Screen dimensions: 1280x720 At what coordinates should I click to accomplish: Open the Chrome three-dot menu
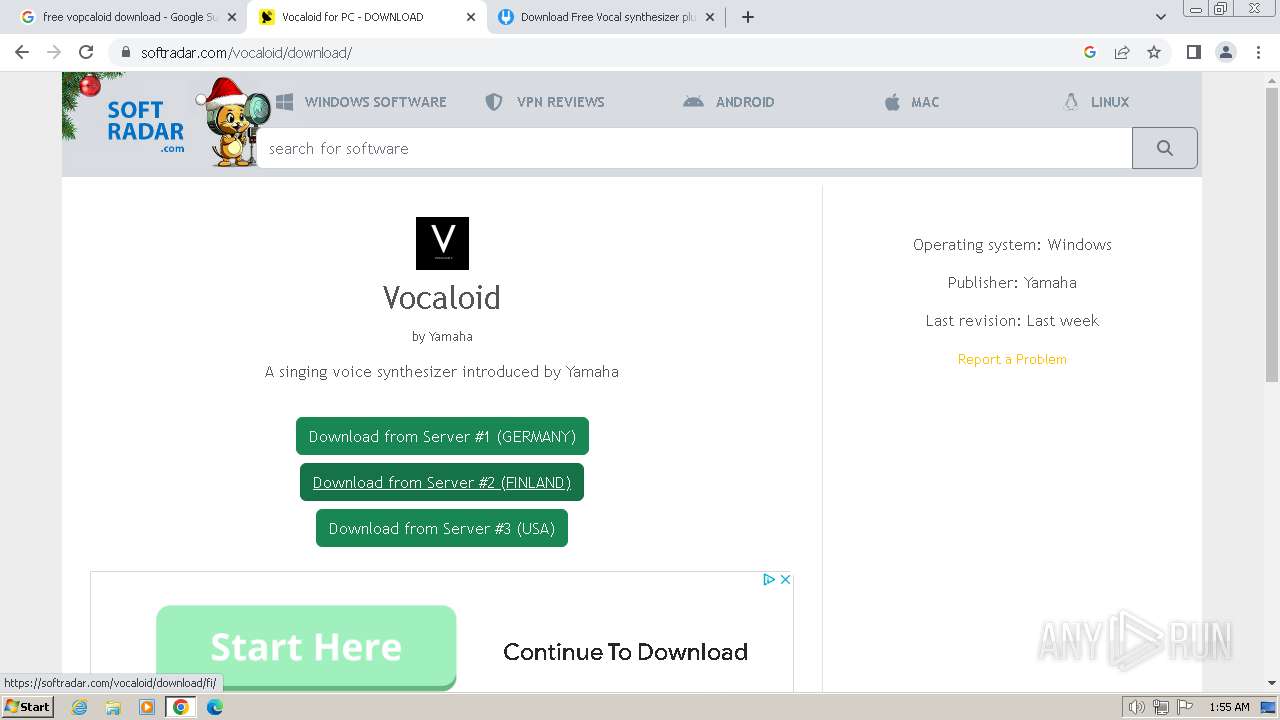[x=1258, y=52]
